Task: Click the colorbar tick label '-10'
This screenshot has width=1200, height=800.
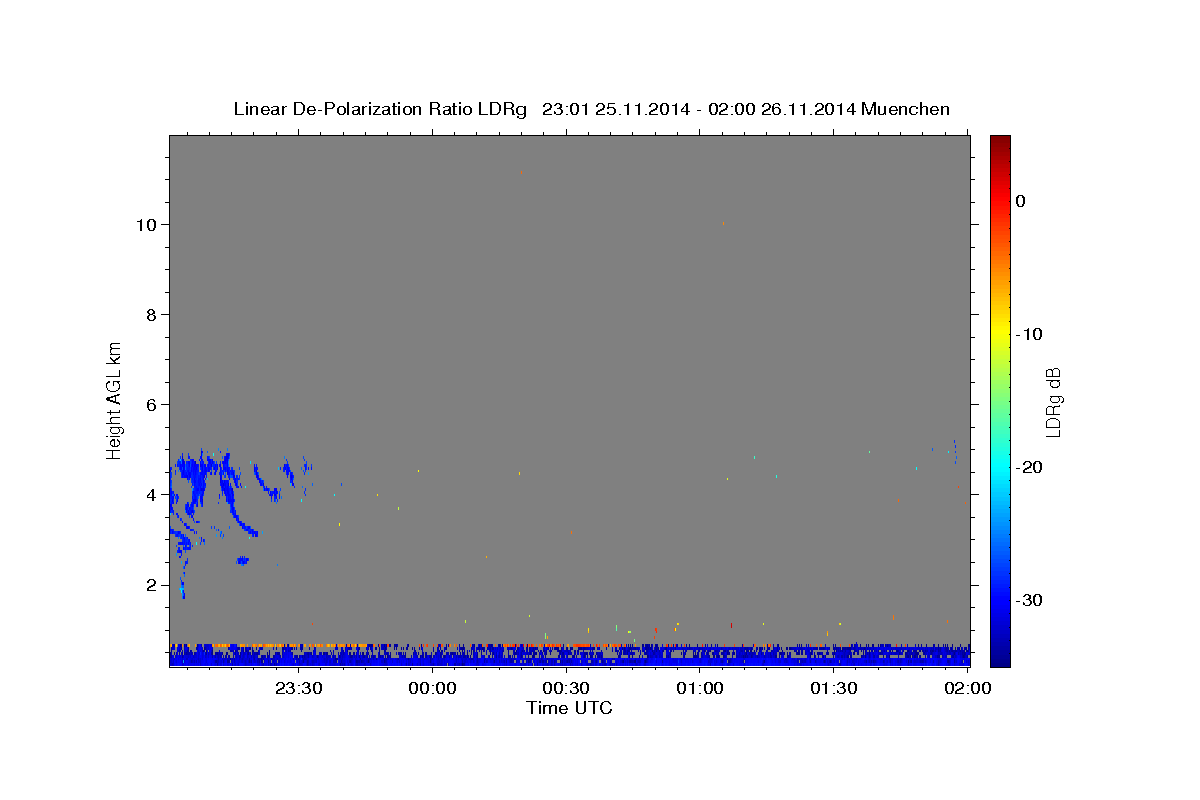Action: coord(1029,334)
